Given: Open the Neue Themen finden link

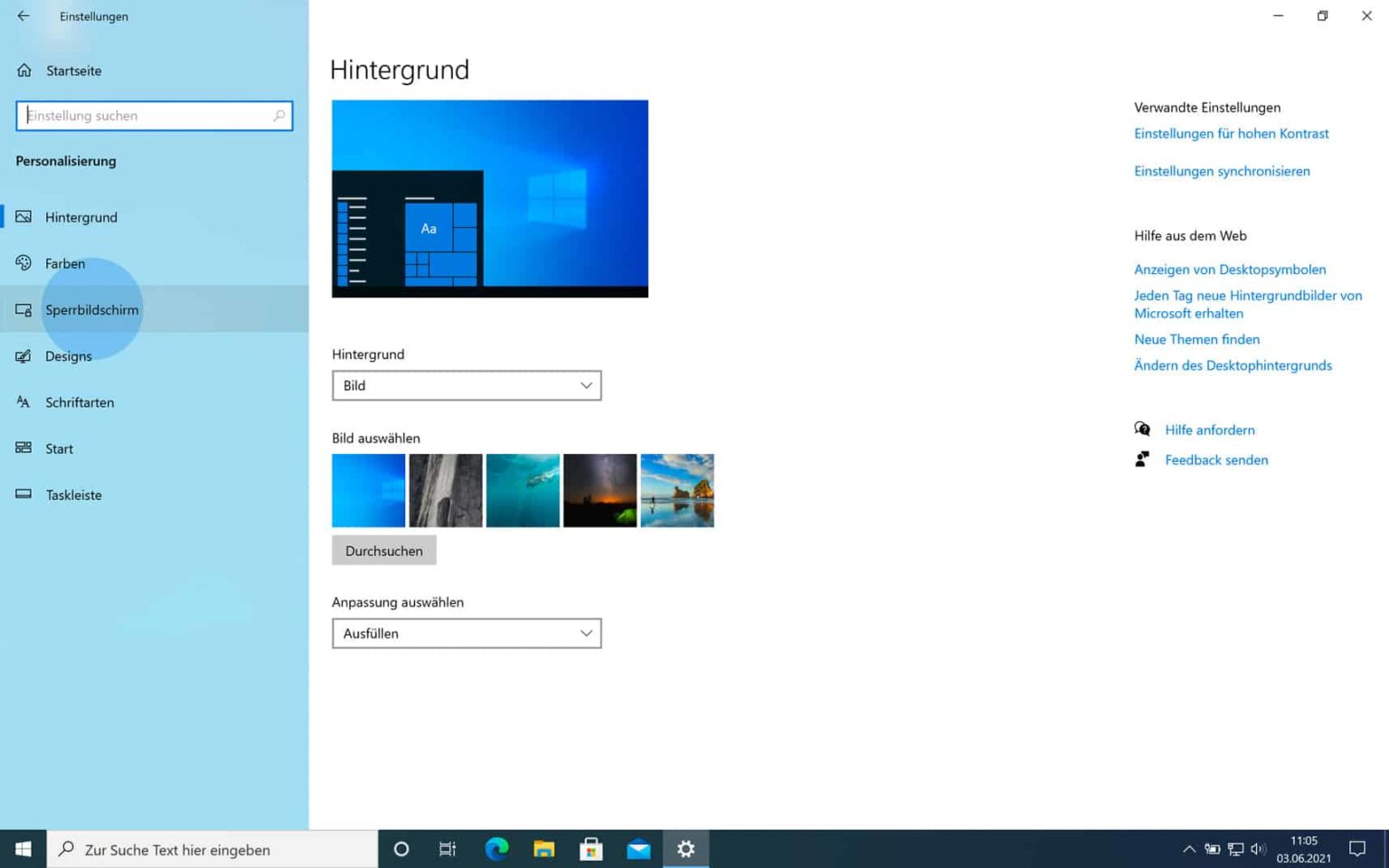Looking at the screenshot, I should pos(1196,338).
